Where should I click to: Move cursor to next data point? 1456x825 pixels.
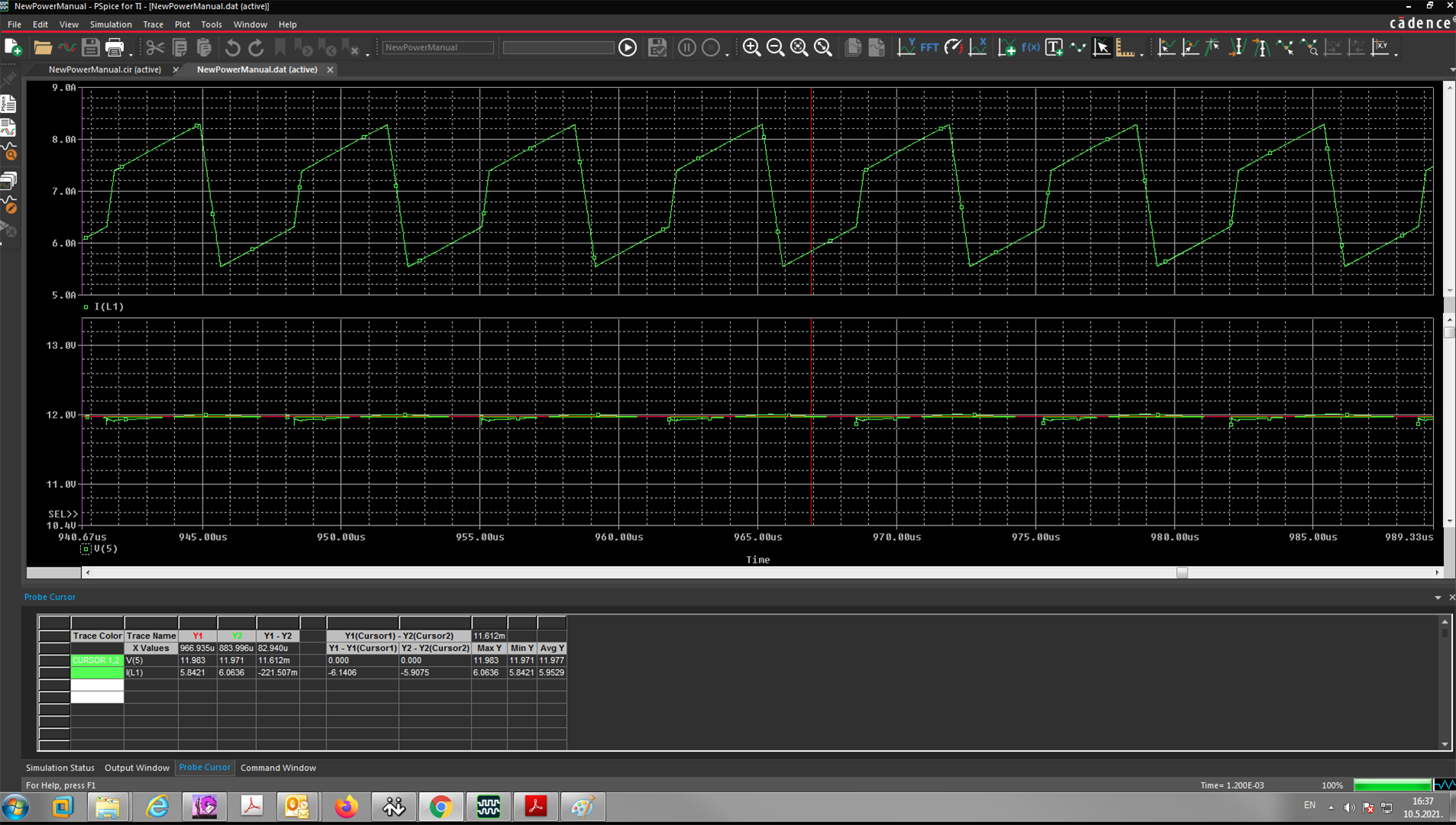(x=1286, y=47)
